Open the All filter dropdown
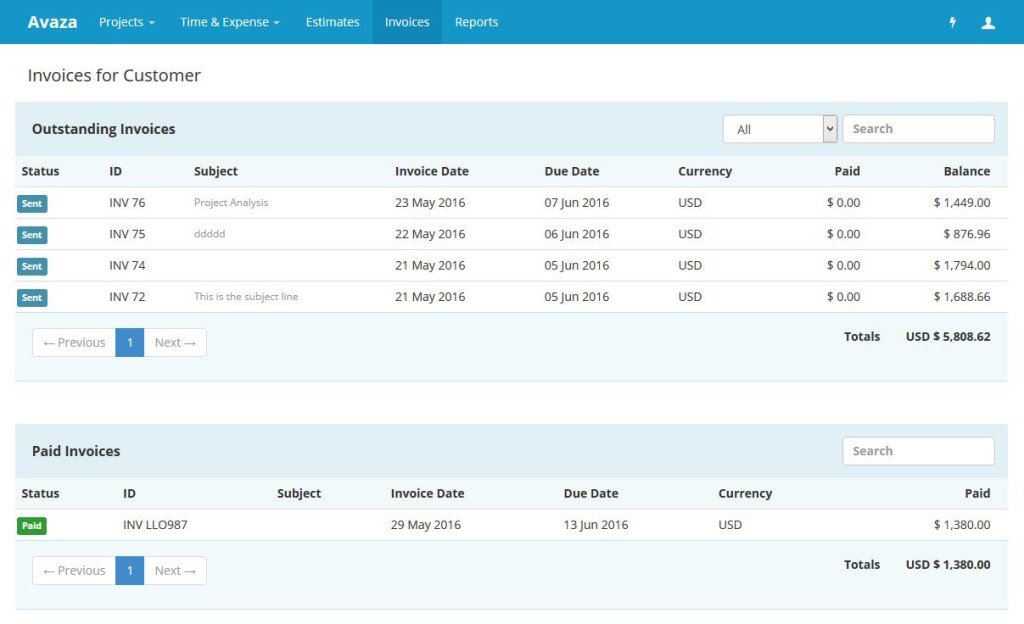 tap(779, 128)
